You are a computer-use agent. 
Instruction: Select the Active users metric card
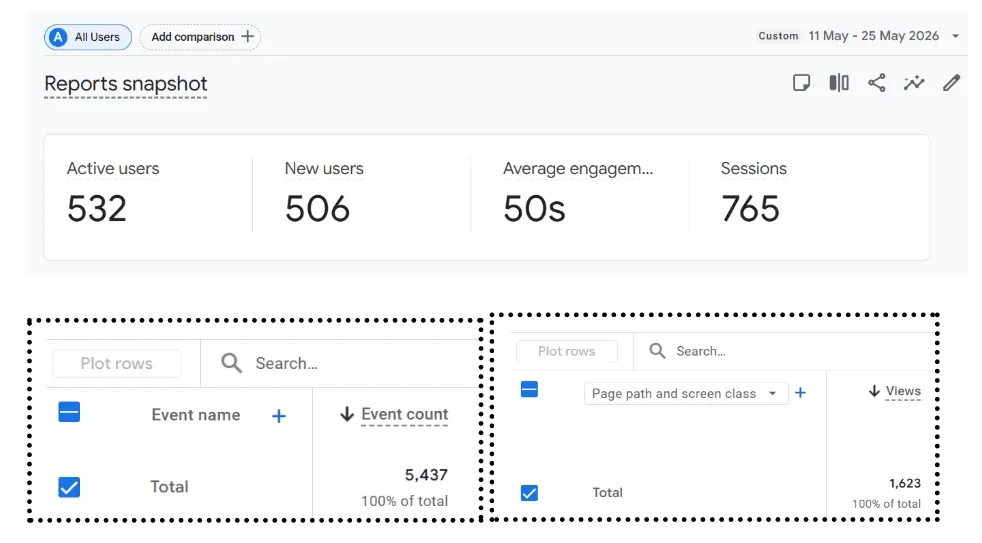[148, 197]
